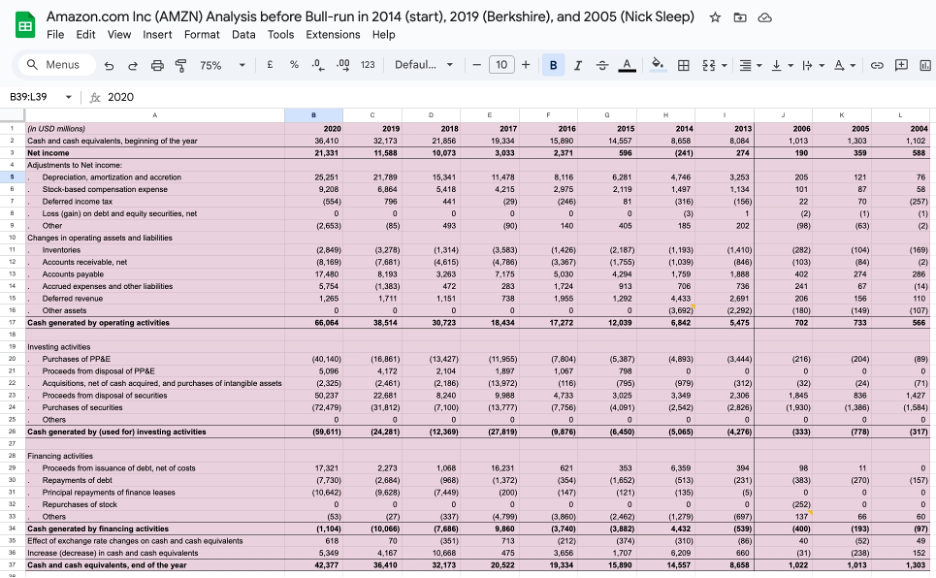Select cell (241) net income 2014
Screen dimensions: 936x578
click(x=666, y=153)
